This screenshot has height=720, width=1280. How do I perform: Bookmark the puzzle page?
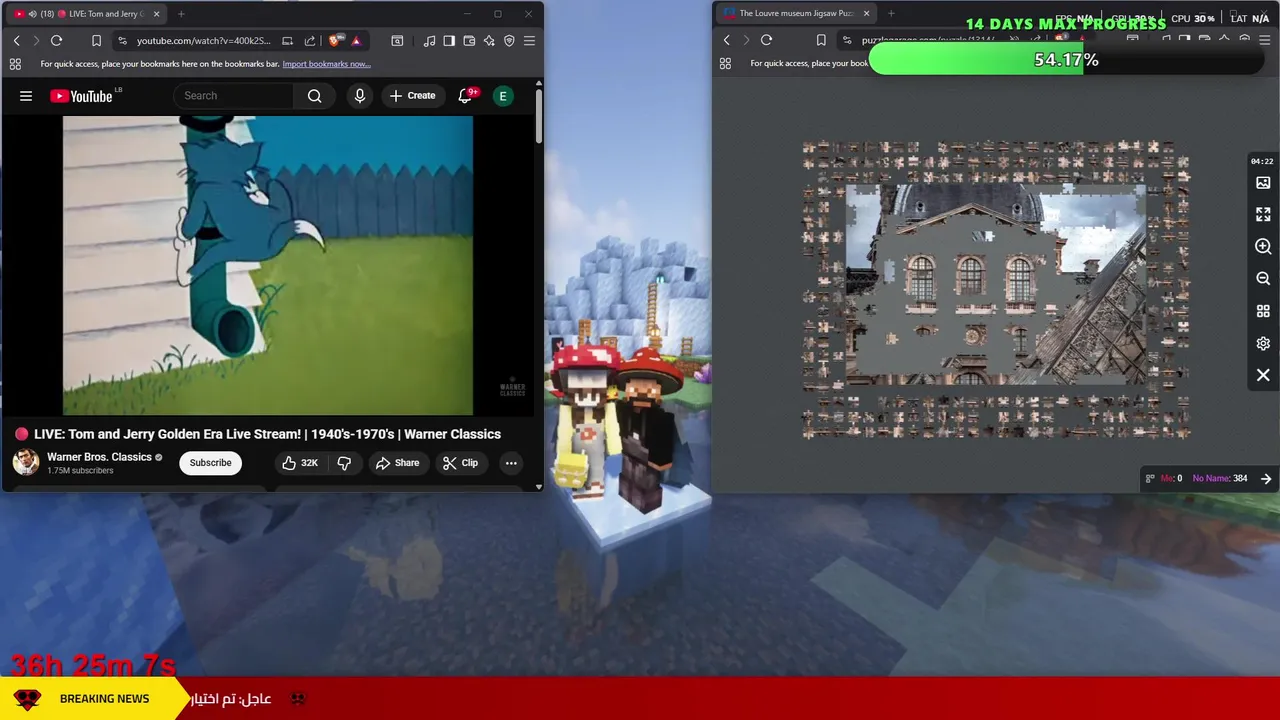(x=821, y=40)
